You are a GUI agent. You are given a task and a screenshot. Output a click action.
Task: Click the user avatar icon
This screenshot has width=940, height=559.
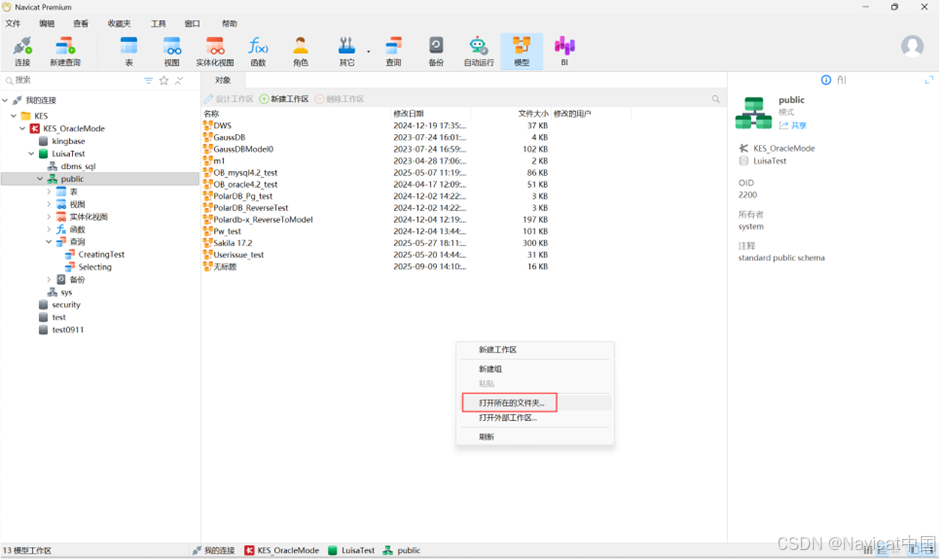pyautogui.click(x=912, y=46)
